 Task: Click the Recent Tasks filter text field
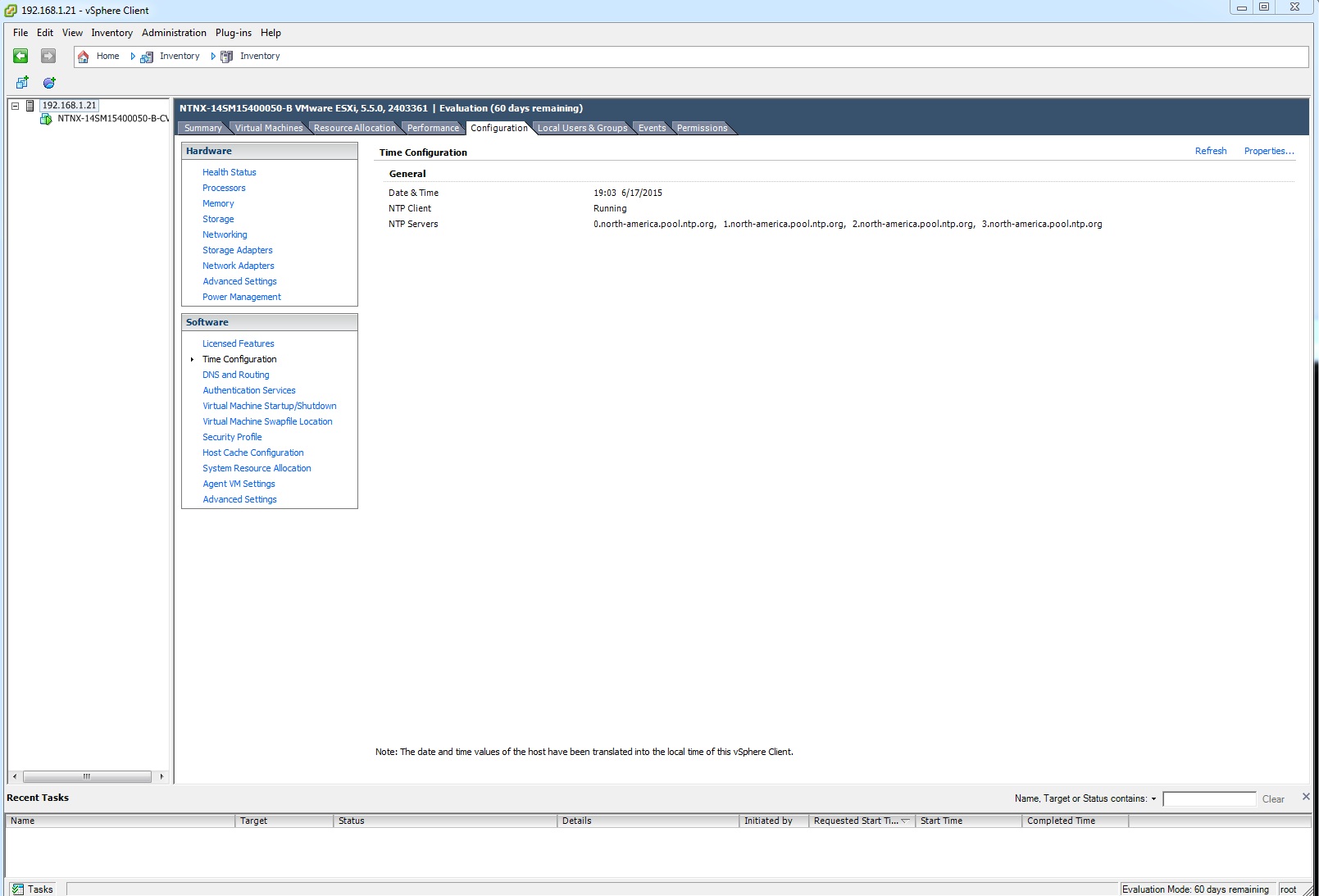coord(1208,798)
